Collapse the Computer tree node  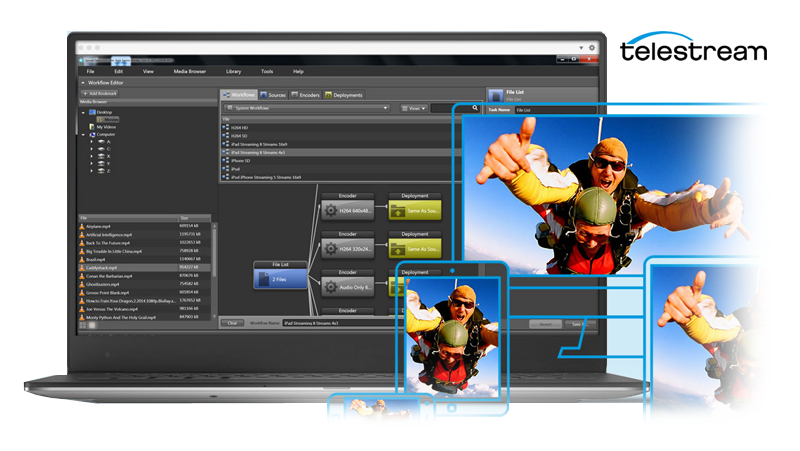pyautogui.click(x=84, y=135)
